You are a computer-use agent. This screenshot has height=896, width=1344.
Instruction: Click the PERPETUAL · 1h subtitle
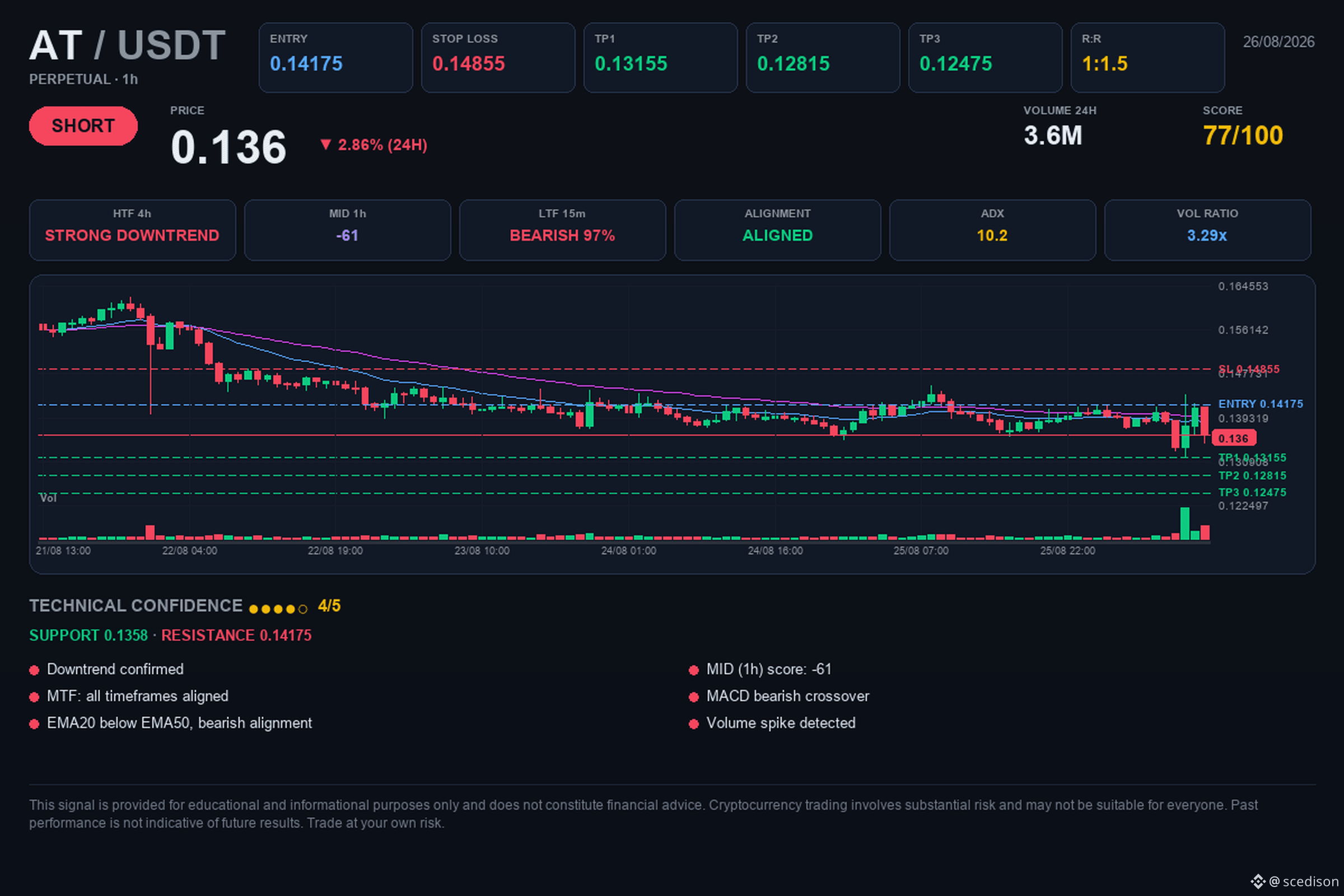[83, 80]
